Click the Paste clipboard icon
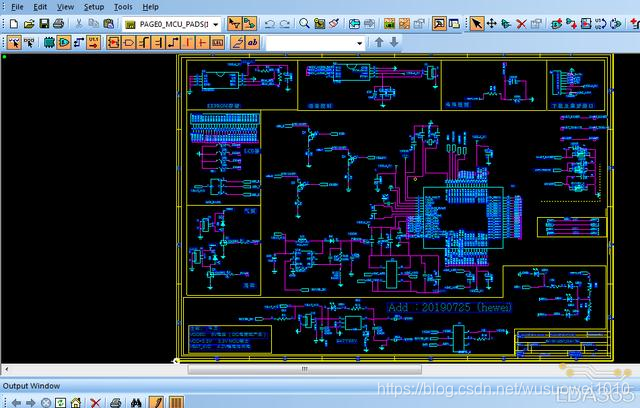The width and height of the screenshot is (640, 408). [x=108, y=24]
